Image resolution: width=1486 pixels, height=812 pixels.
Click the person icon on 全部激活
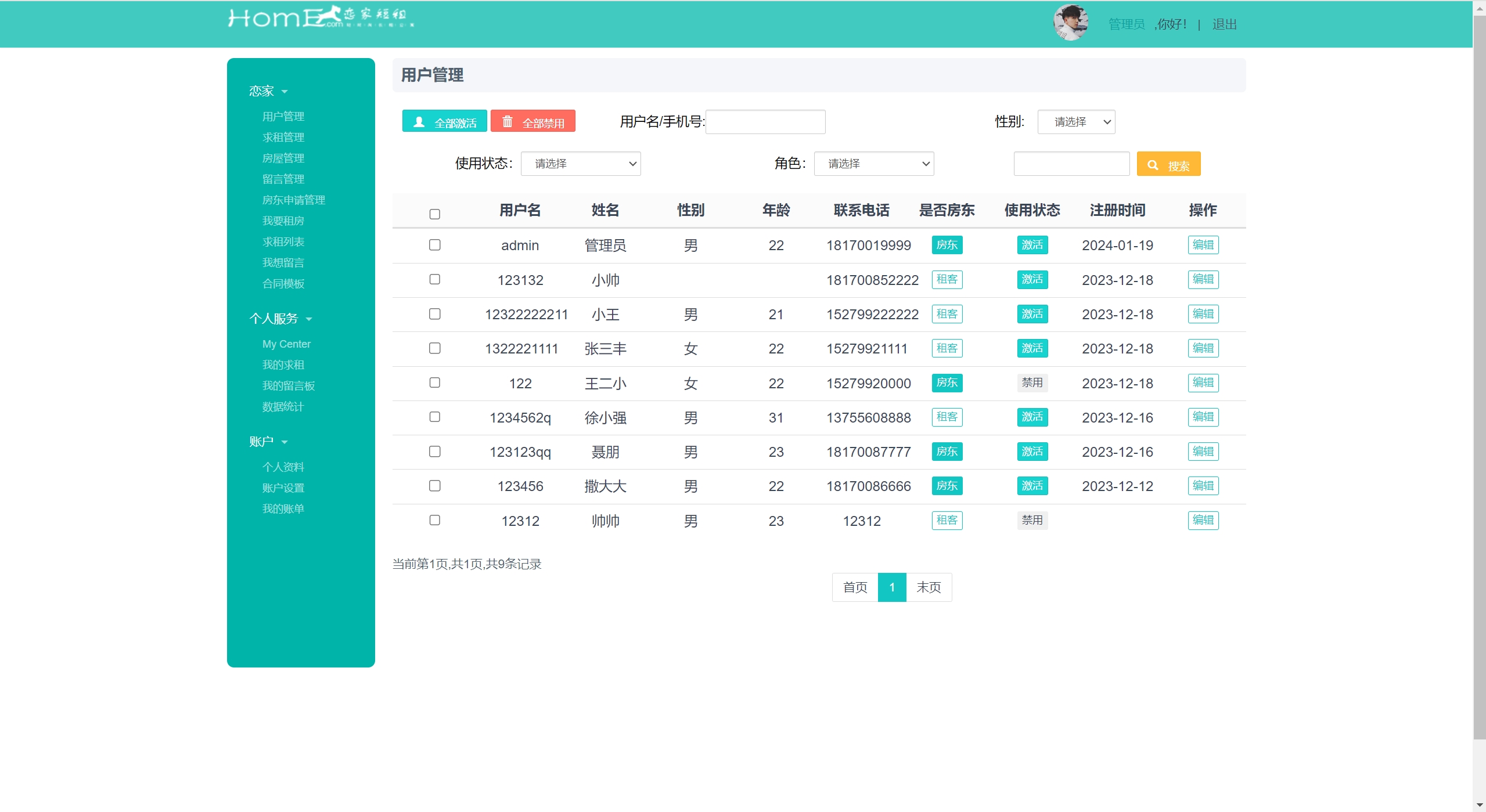pos(419,122)
